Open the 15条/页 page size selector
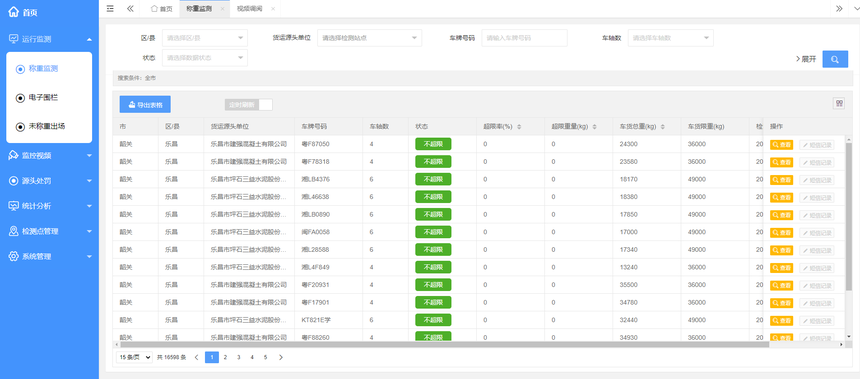This screenshot has width=860, height=379. coord(134,357)
